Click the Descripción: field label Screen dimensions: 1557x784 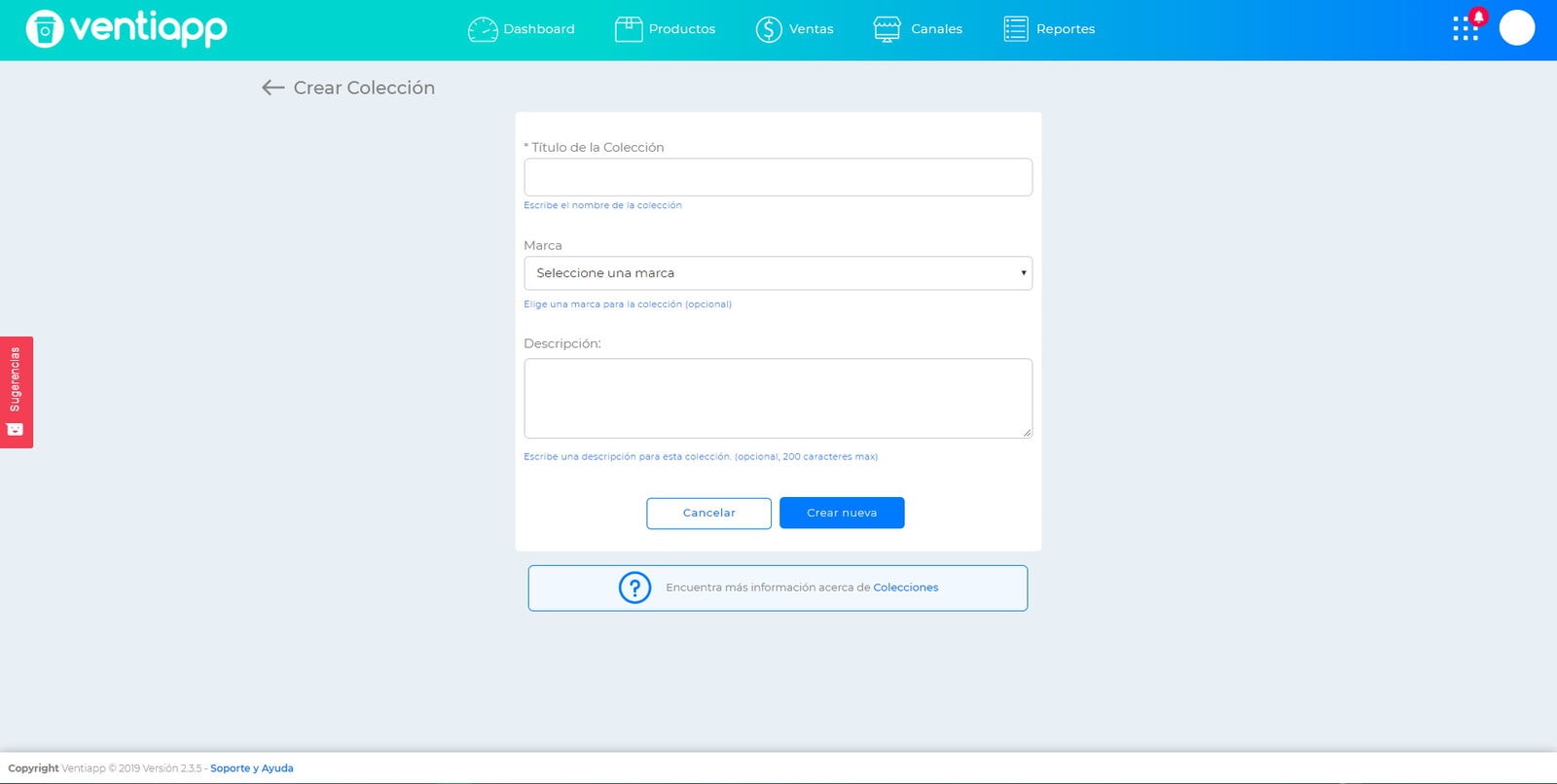pyautogui.click(x=562, y=343)
